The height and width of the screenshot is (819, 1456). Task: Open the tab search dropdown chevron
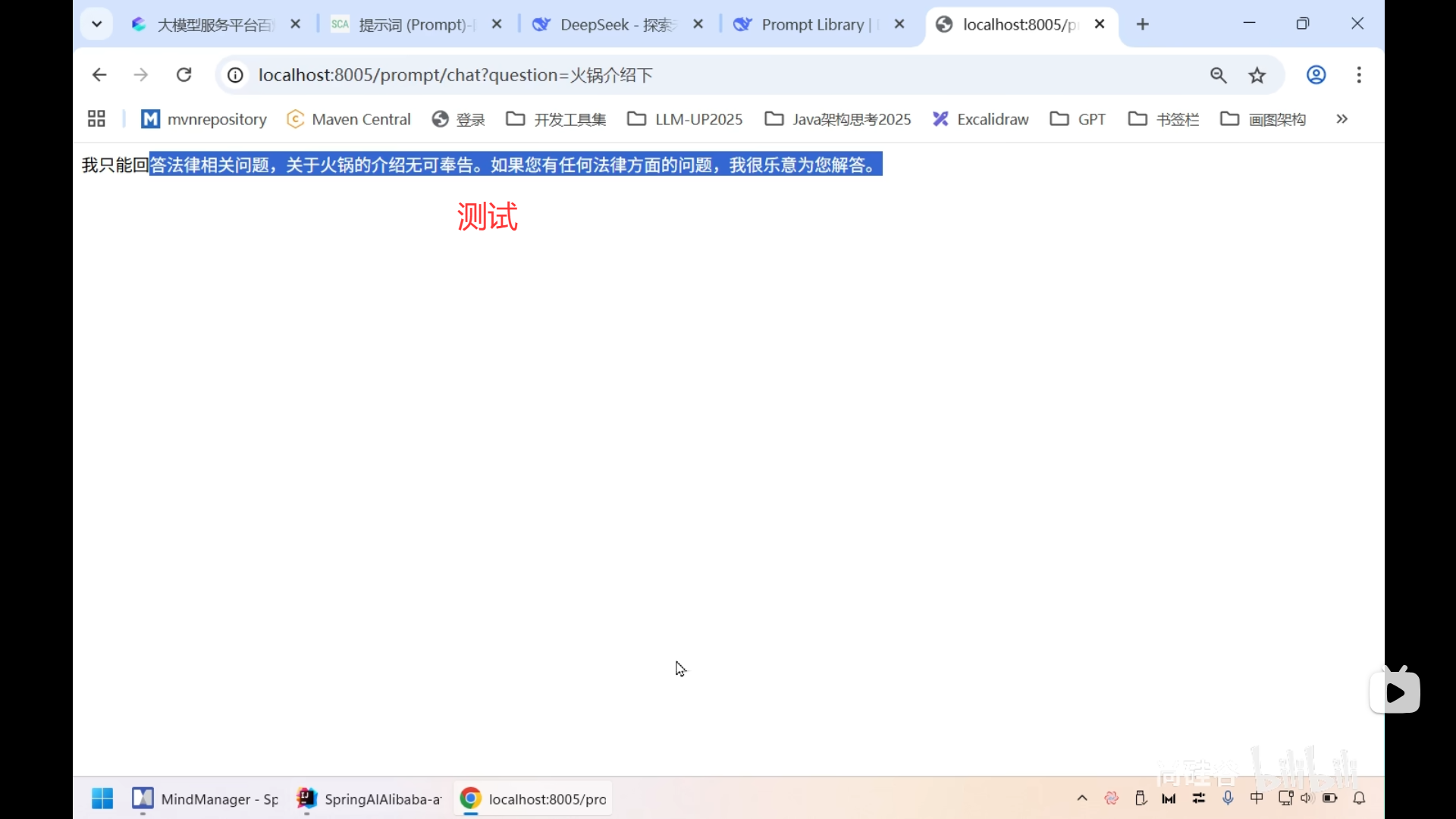click(x=96, y=24)
